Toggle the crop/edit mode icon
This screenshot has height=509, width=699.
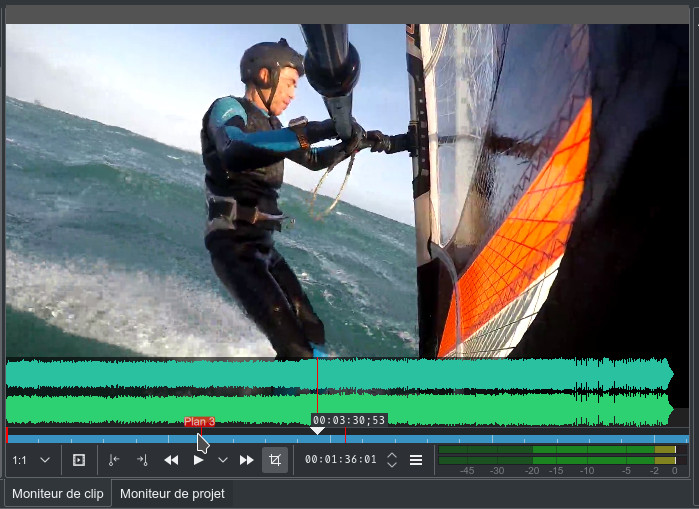(x=275, y=460)
